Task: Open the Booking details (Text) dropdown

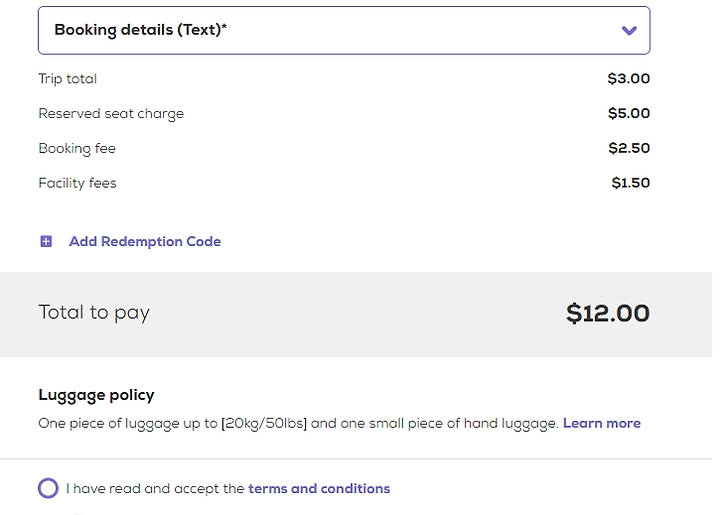Action: coord(344,30)
